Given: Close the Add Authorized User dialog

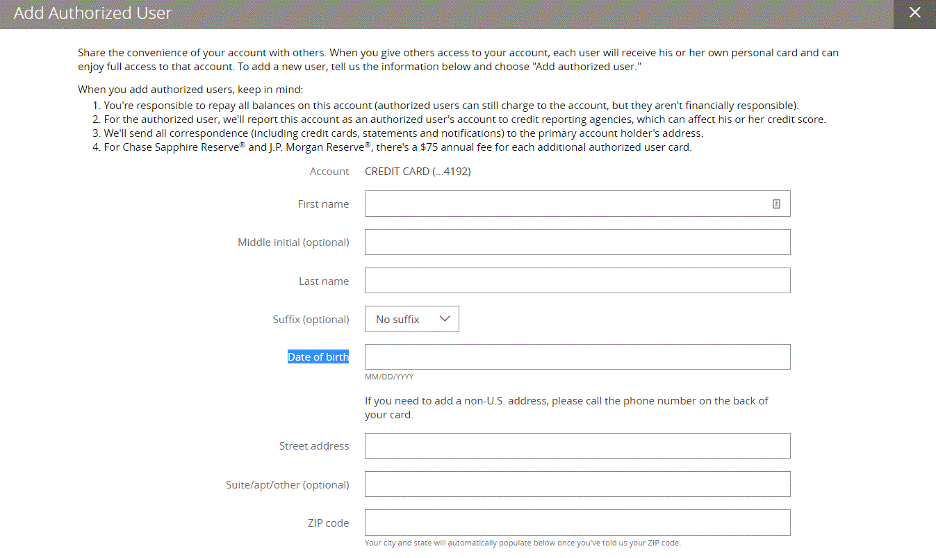Looking at the screenshot, I should (x=914, y=13).
